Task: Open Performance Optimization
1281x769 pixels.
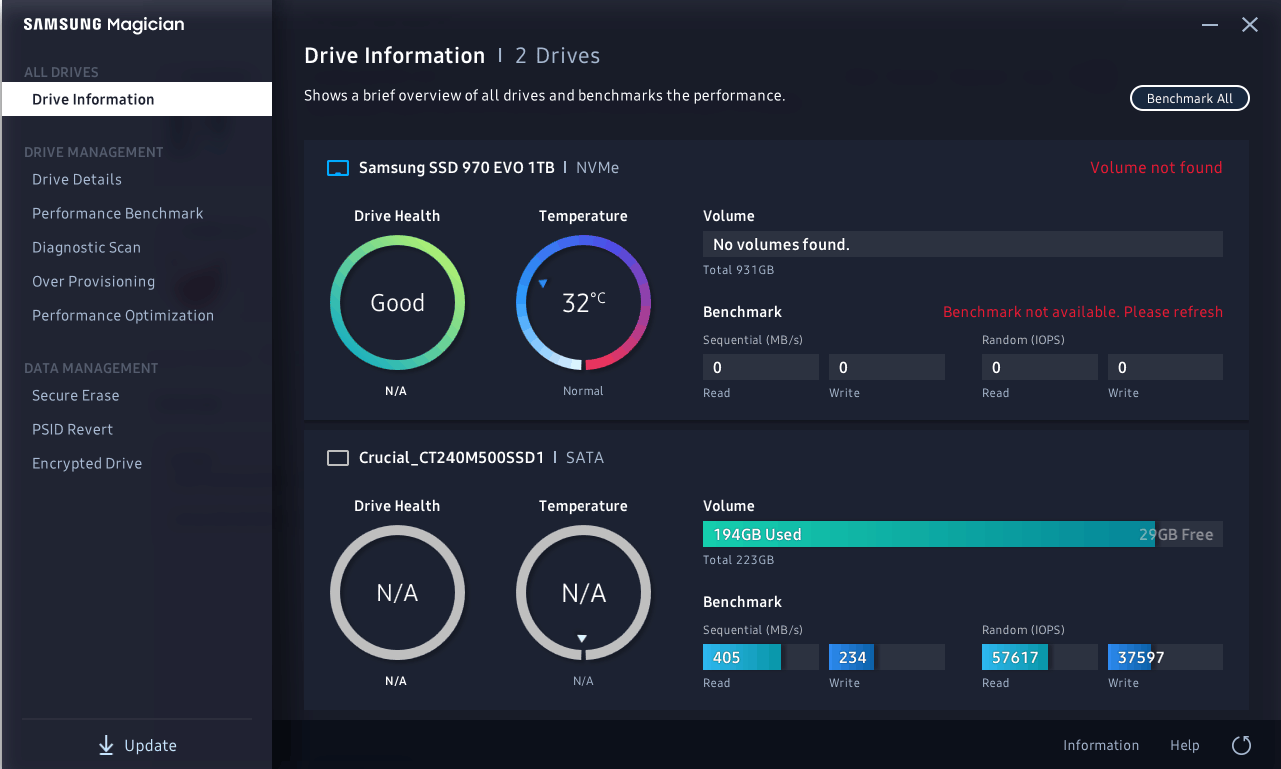Action: coord(123,316)
